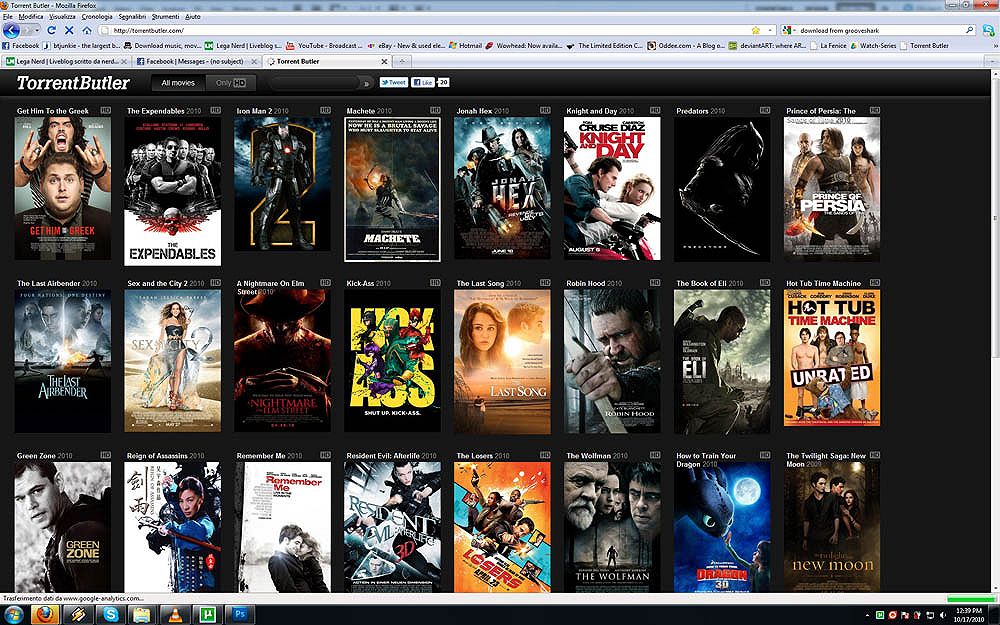Open the back/forward history dropdown arrow
Image resolution: width=1000 pixels, height=625 pixels.
[36, 30]
